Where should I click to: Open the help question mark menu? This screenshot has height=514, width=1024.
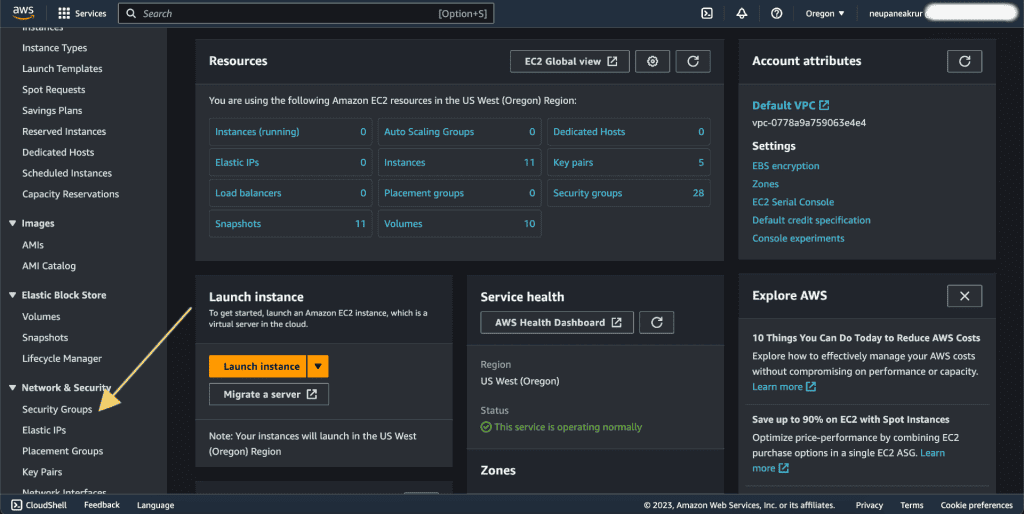776,13
